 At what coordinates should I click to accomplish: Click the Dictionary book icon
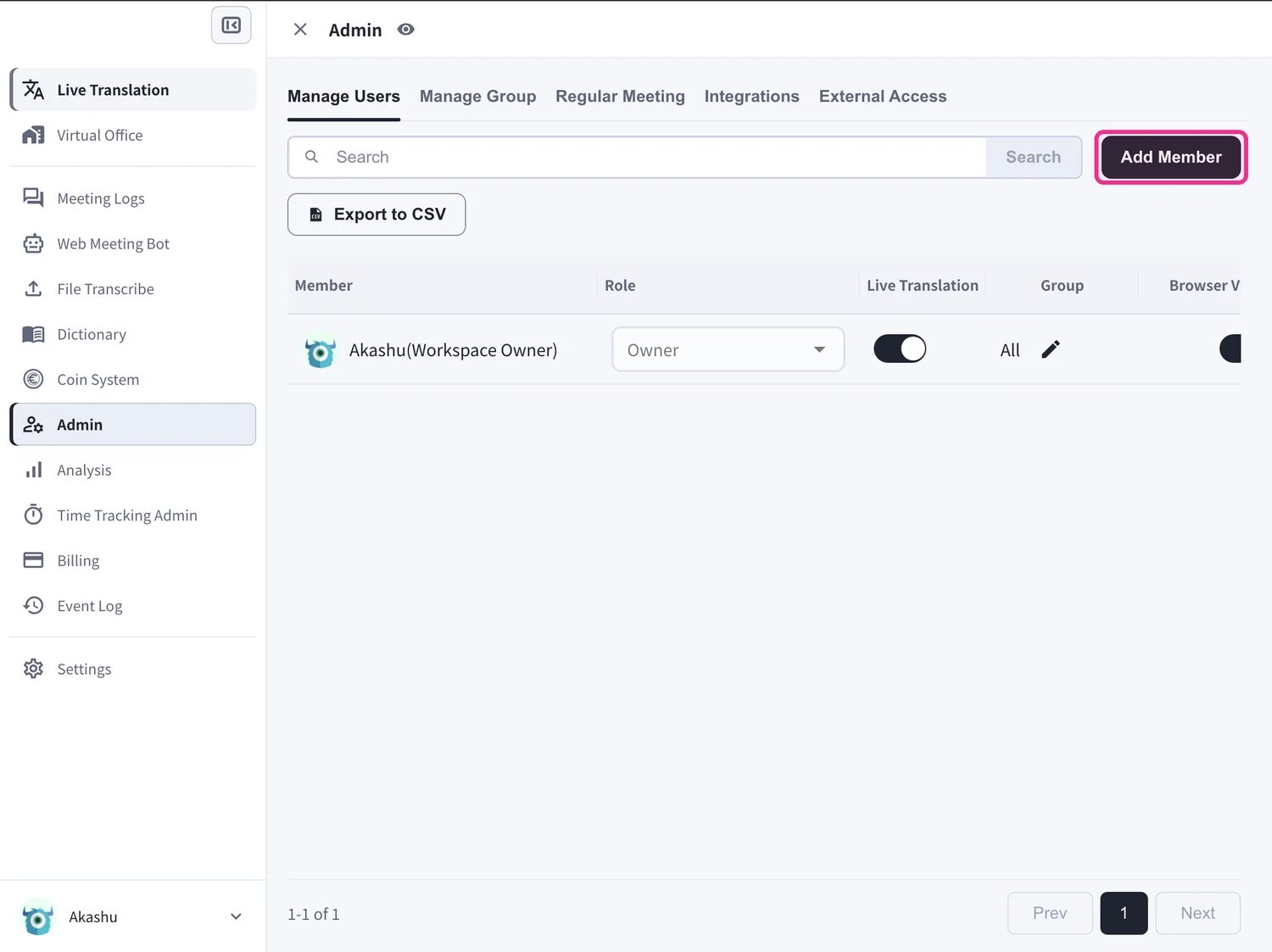tap(33, 334)
